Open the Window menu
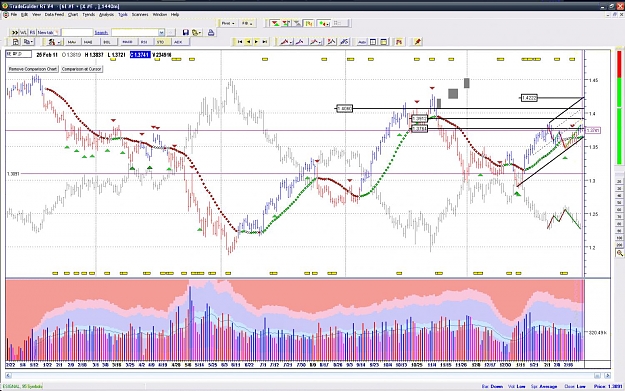The height and width of the screenshot is (391, 625). 160,14
